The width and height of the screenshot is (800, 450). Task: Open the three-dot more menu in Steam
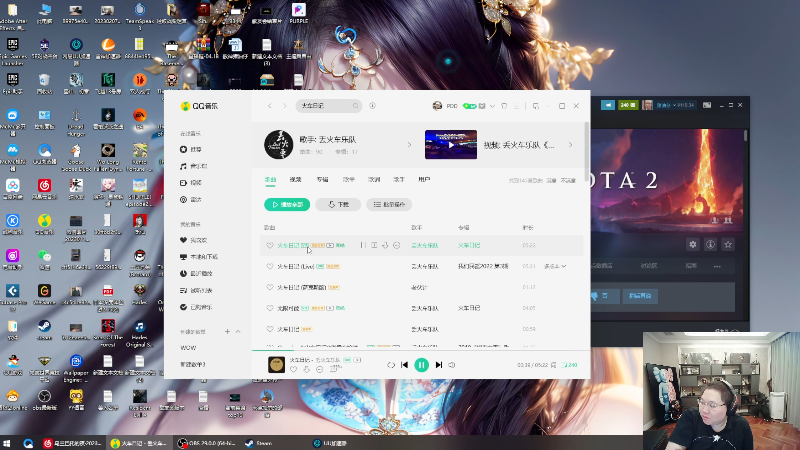717,266
